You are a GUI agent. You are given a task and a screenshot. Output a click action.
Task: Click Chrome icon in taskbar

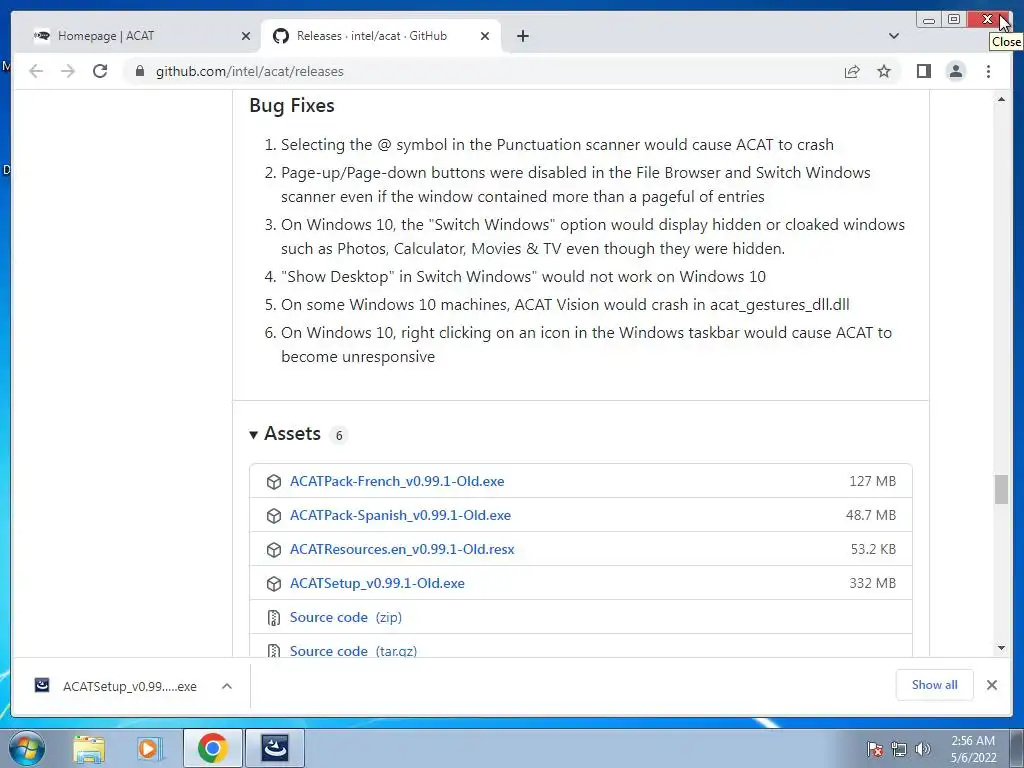212,748
